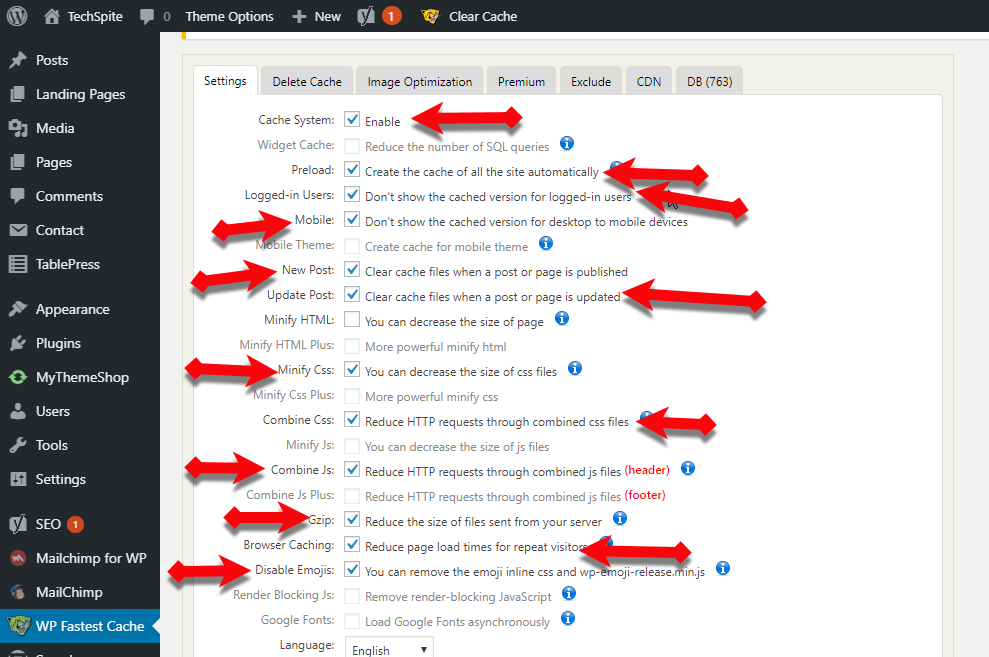This screenshot has width=989, height=657.
Task: Open the Language dropdown
Action: pos(390,649)
